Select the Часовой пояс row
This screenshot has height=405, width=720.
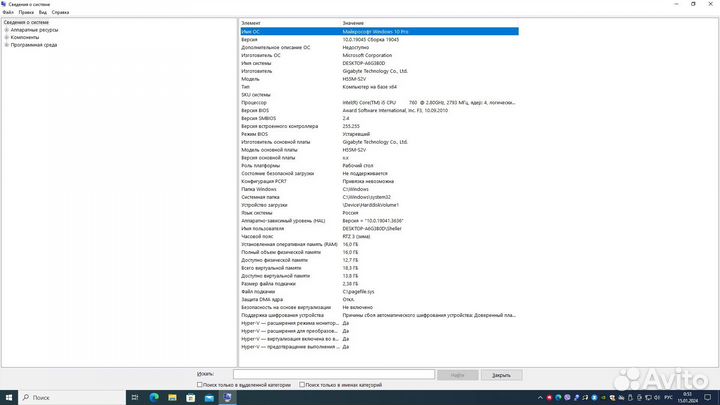(379, 236)
